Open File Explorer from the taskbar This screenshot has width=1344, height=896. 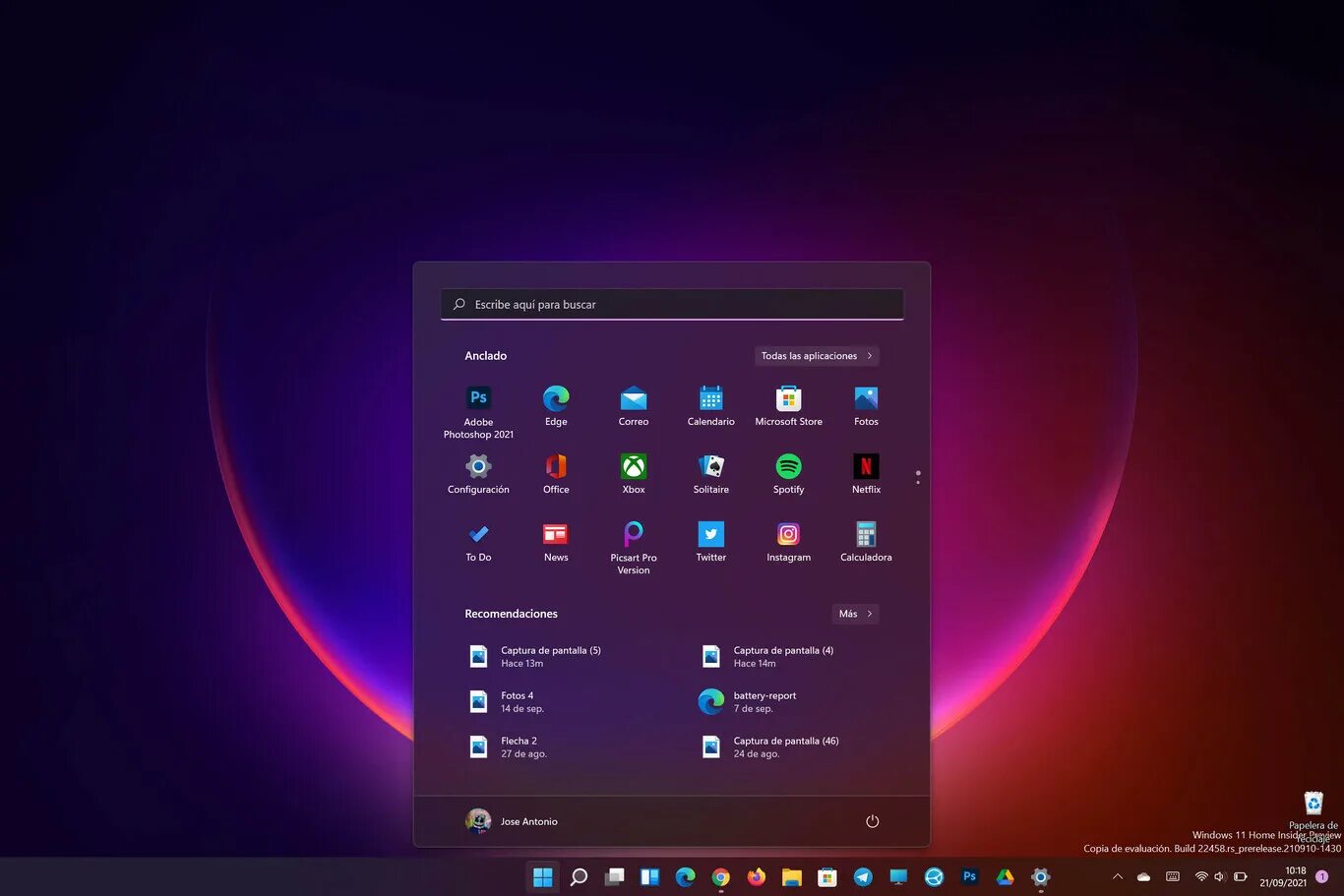(792, 876)
